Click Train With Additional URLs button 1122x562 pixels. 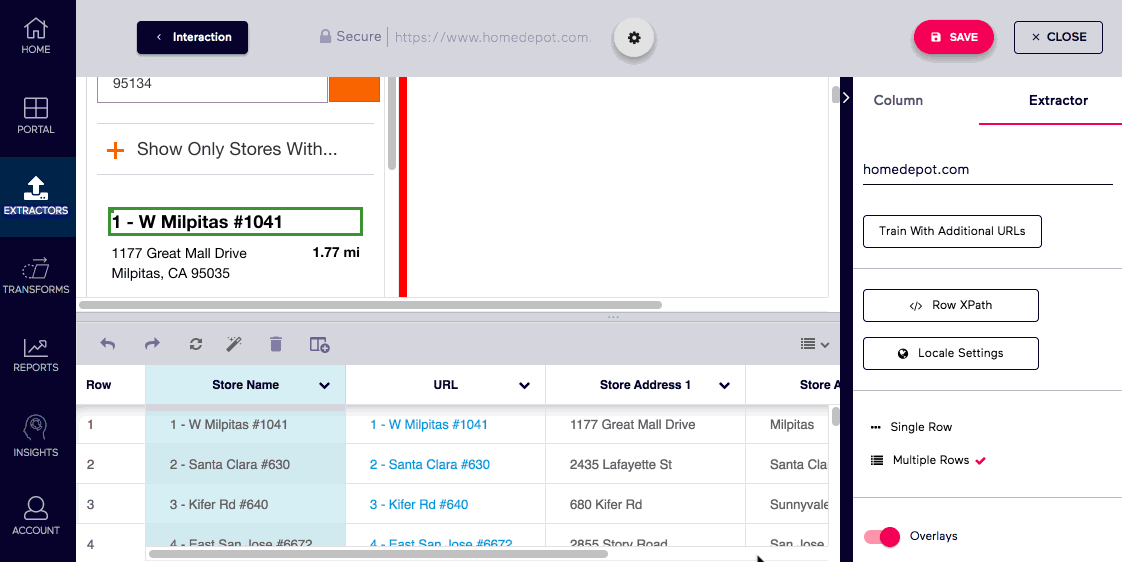coord(951,231)
